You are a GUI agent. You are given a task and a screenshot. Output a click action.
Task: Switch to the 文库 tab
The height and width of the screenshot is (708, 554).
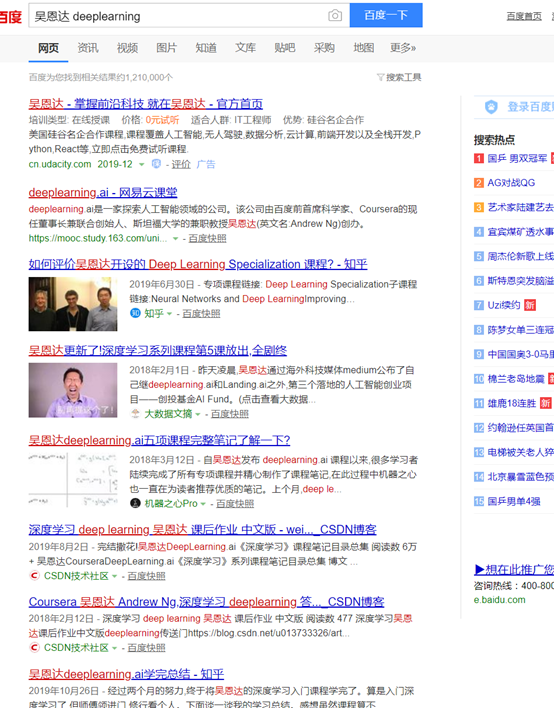tap(245, 48)
